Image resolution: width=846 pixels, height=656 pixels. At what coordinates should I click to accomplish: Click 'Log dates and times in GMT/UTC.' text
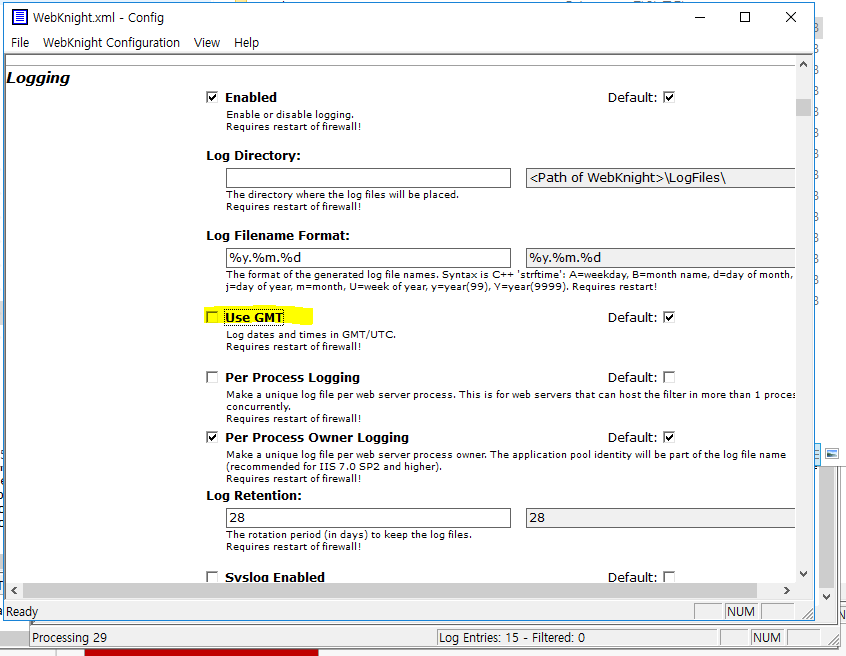tap(311, 334)
